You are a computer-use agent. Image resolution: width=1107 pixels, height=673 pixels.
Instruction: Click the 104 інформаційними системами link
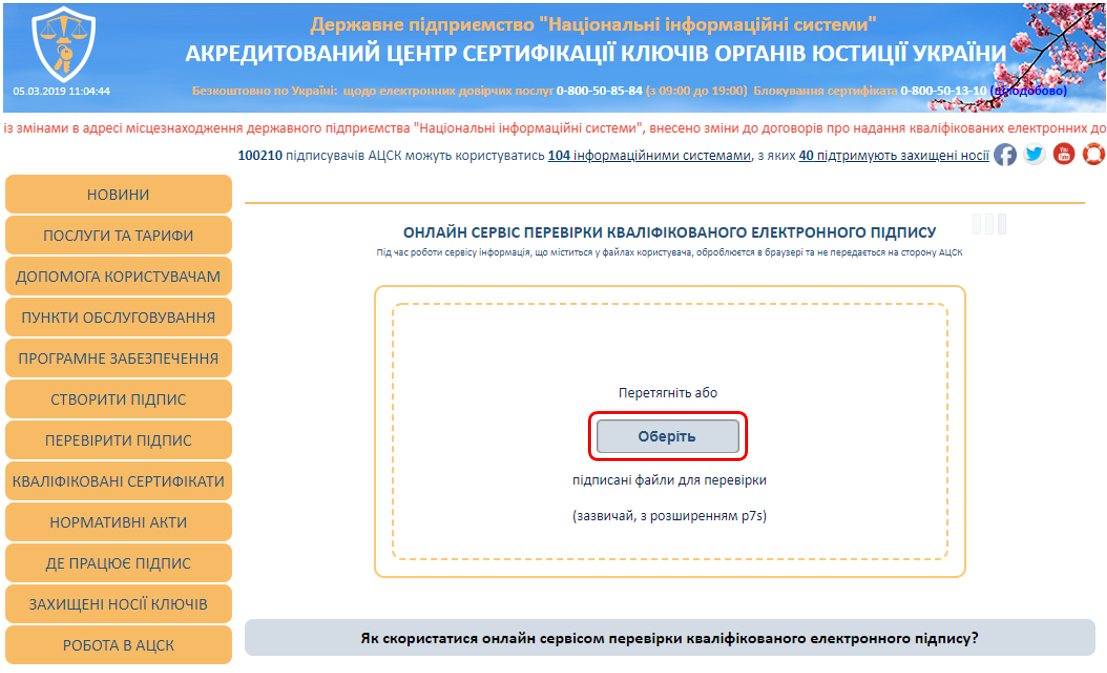(x=648, y=156)
